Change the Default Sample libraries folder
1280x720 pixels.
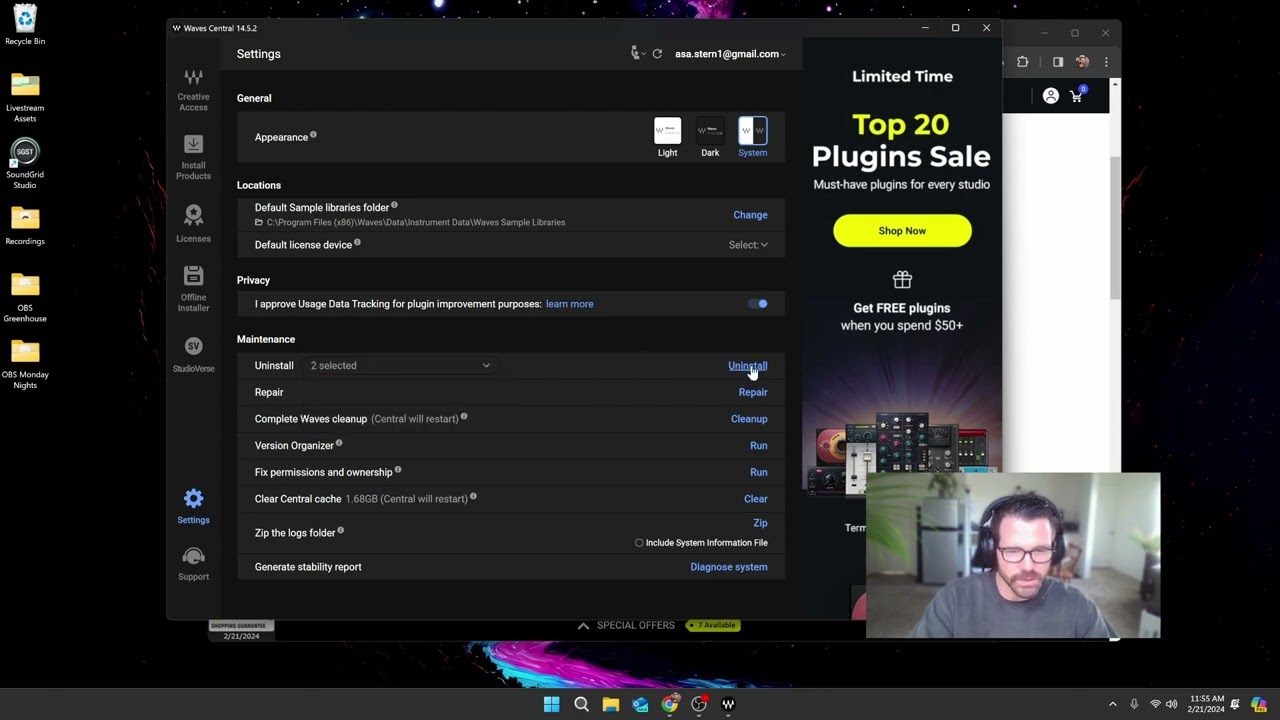750,215
